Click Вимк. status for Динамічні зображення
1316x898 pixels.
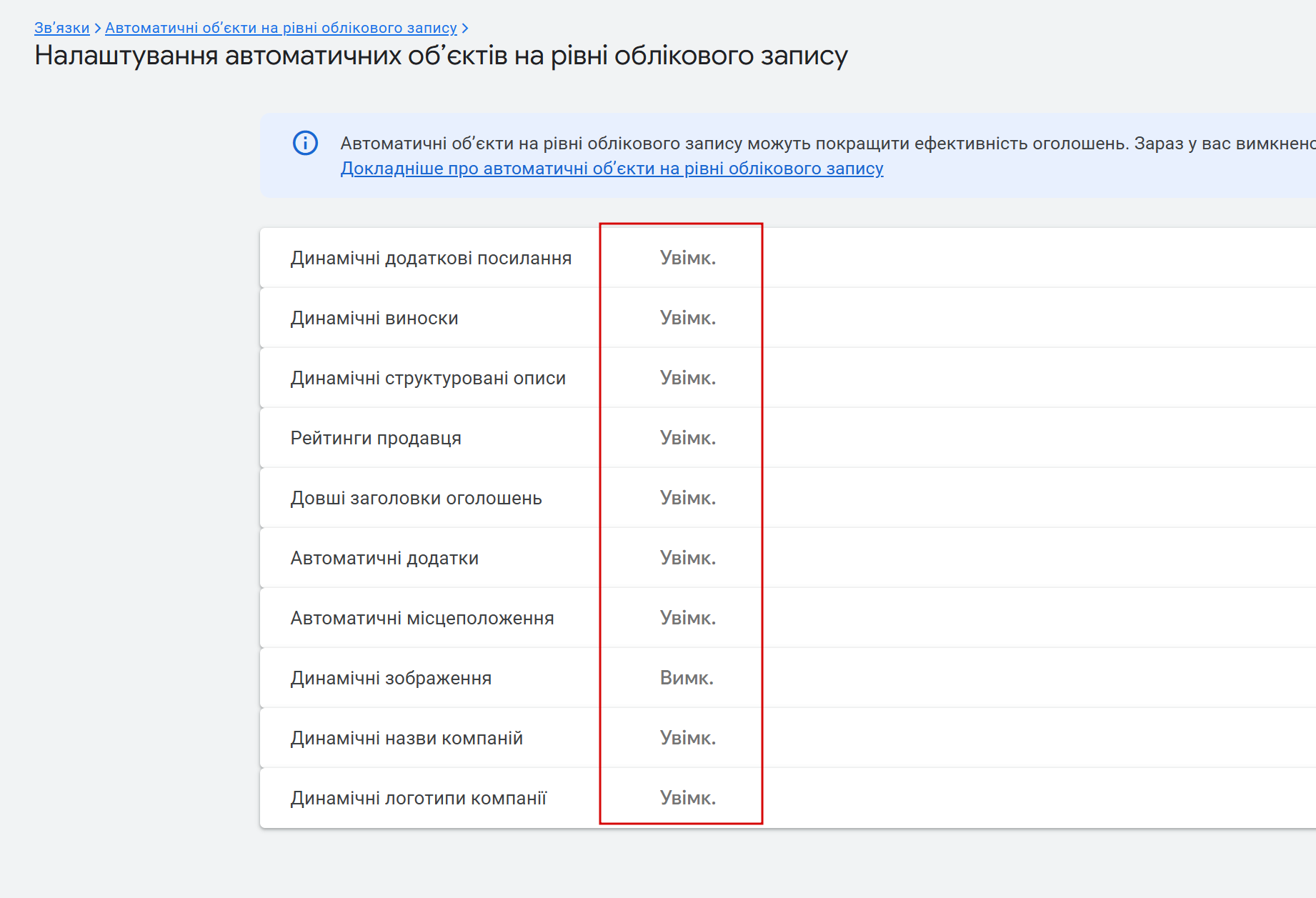[x=687, y=678]
